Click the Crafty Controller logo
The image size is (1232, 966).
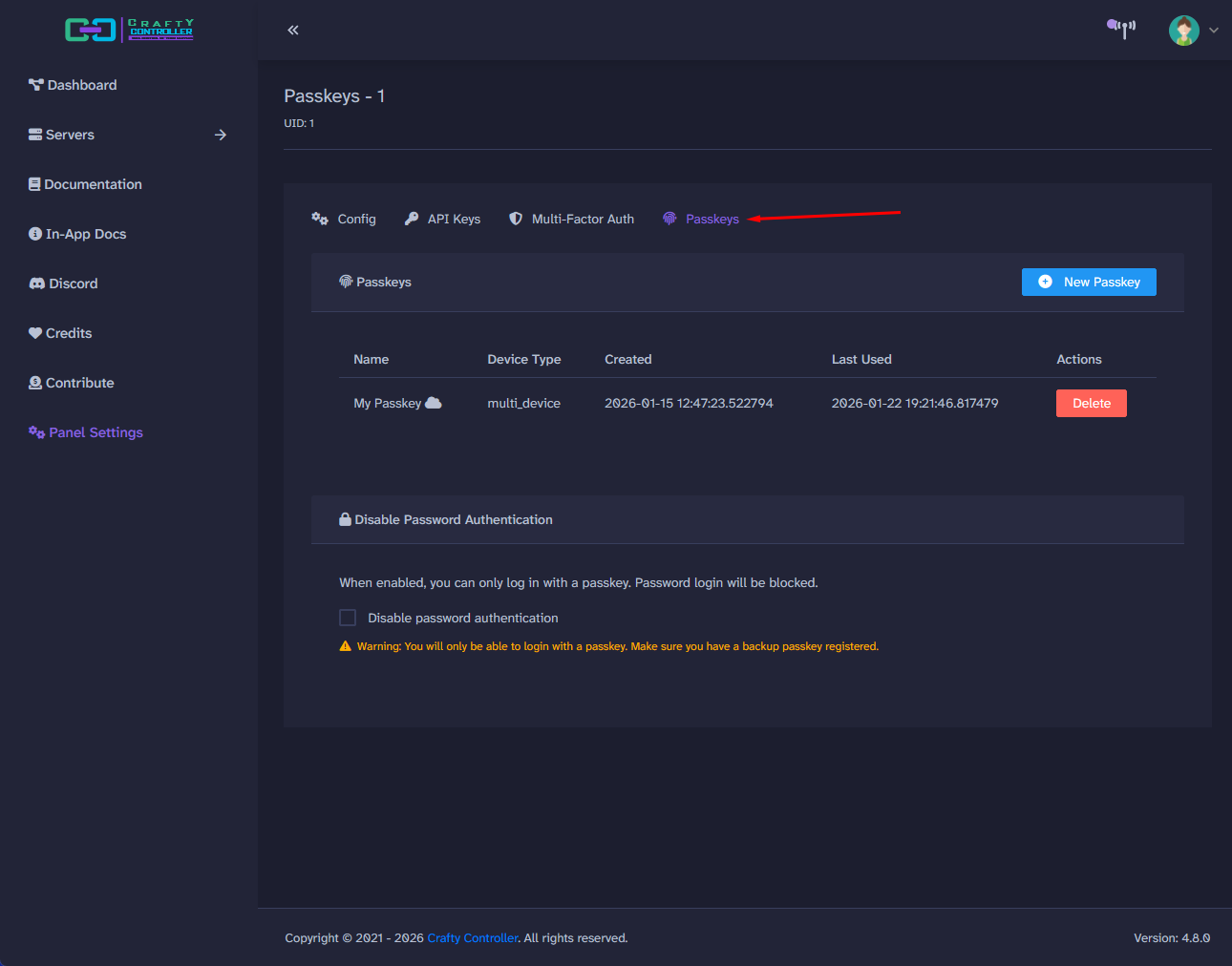pos(129,30)
